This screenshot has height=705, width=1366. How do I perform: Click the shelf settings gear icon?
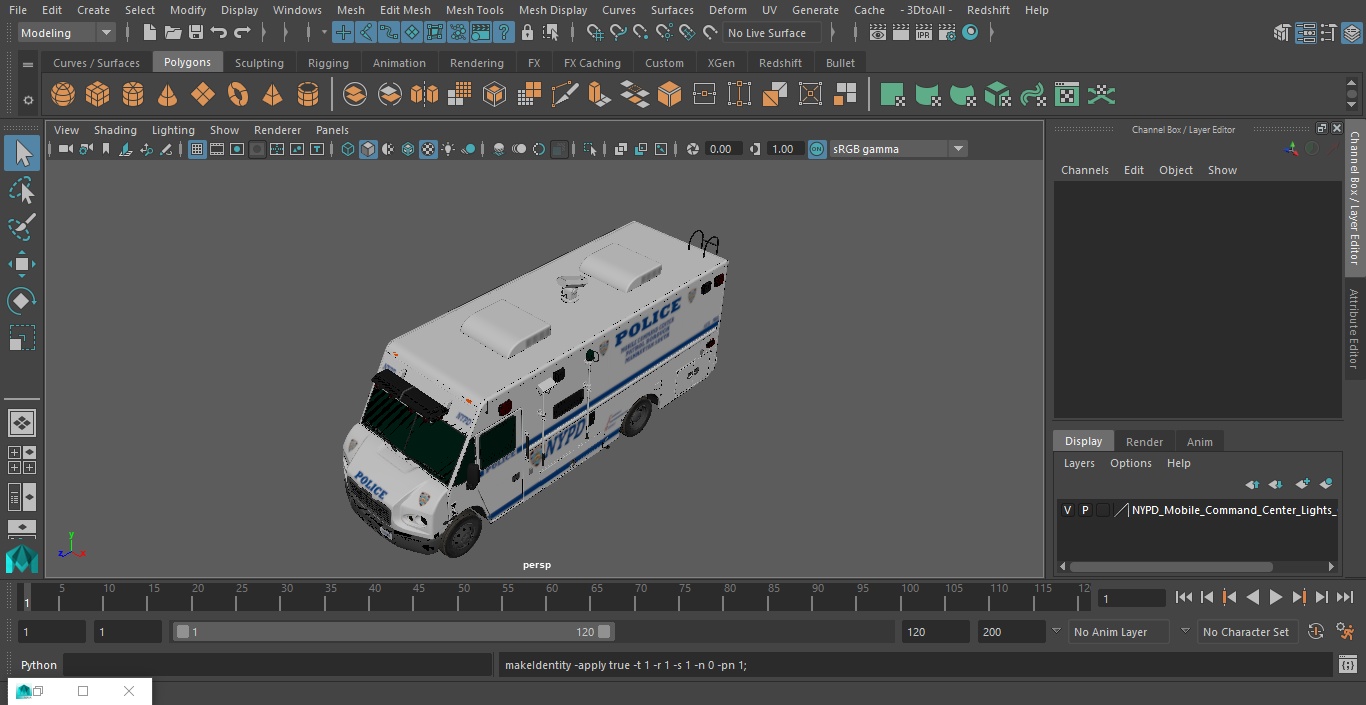28,99
